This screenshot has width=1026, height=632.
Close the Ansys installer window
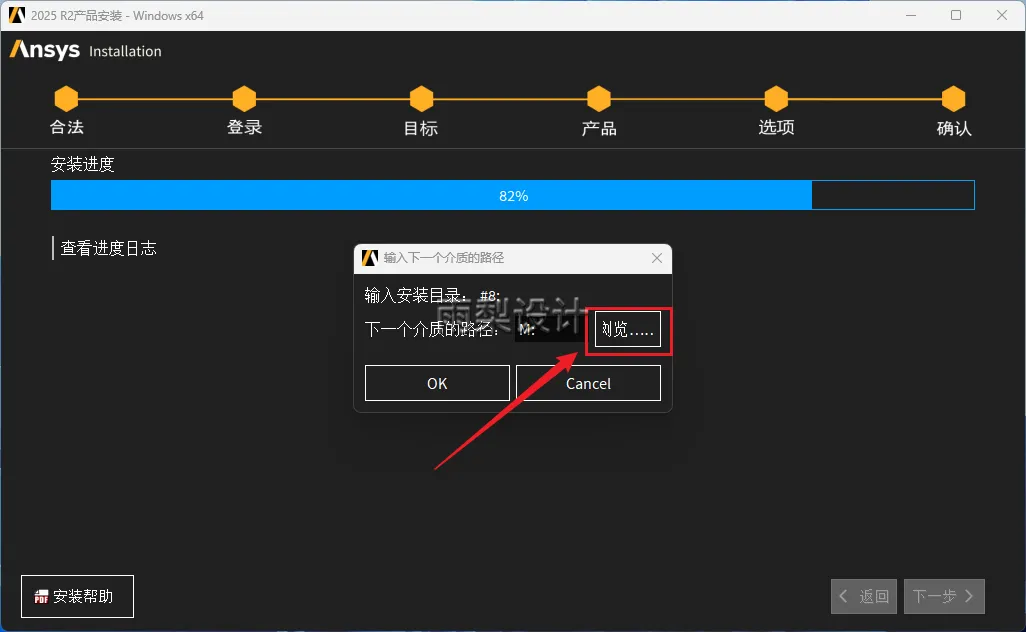[x=1002, y=15]
